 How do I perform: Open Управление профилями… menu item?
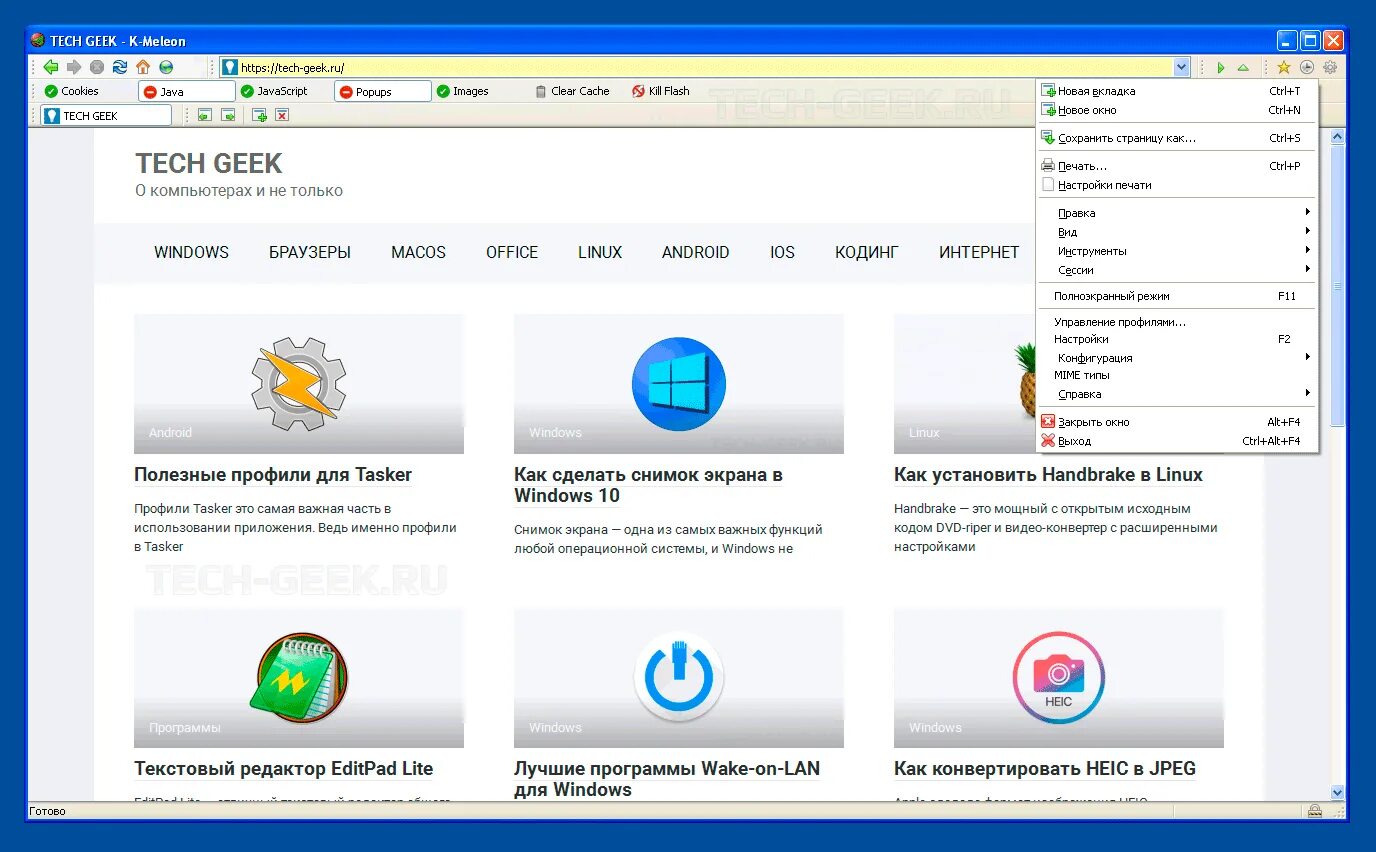[x=1177, y=322]
